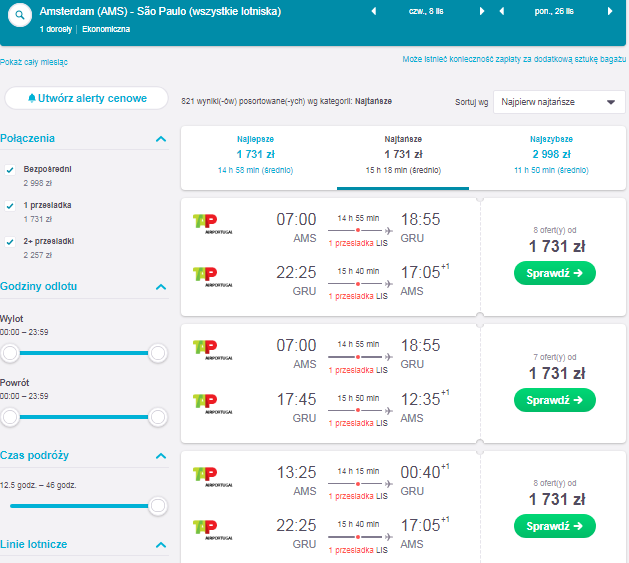Click Sprawdź for the 8 ofert 07:00 flight
This screenshot has height=563, width=629.
[x=555, y=273]
